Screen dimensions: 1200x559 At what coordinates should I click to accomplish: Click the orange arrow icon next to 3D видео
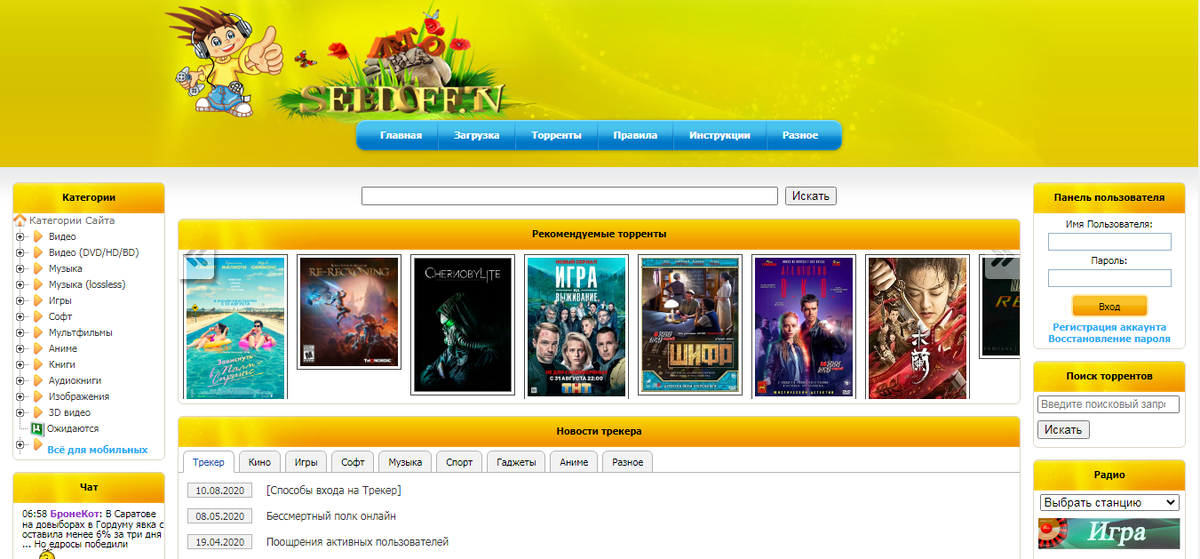[x=38, y=413]
